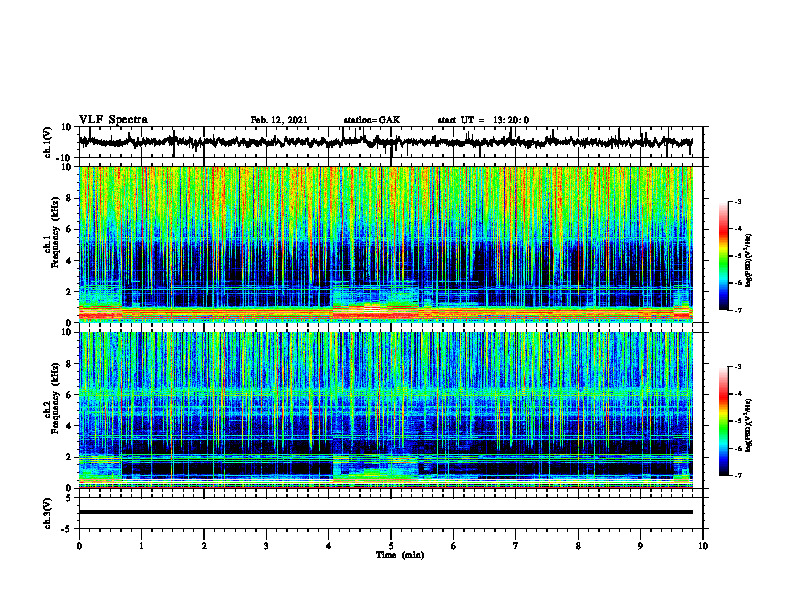The height and width of the screenshot is (612, 792).
Task: Click the "Time (min)" x-axis label
Action: point(400,555)
